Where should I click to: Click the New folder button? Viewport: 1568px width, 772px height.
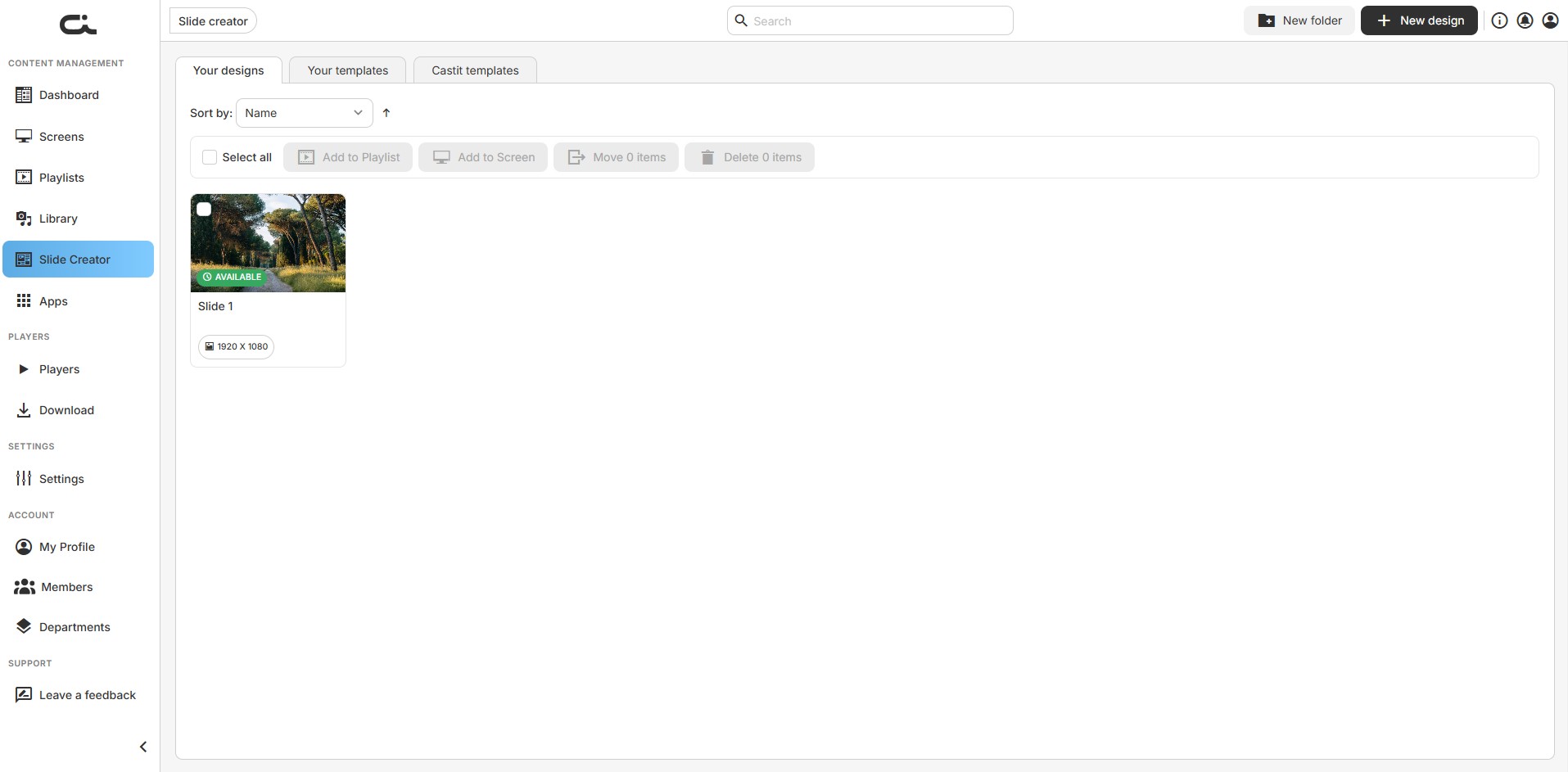(1299, 20)
